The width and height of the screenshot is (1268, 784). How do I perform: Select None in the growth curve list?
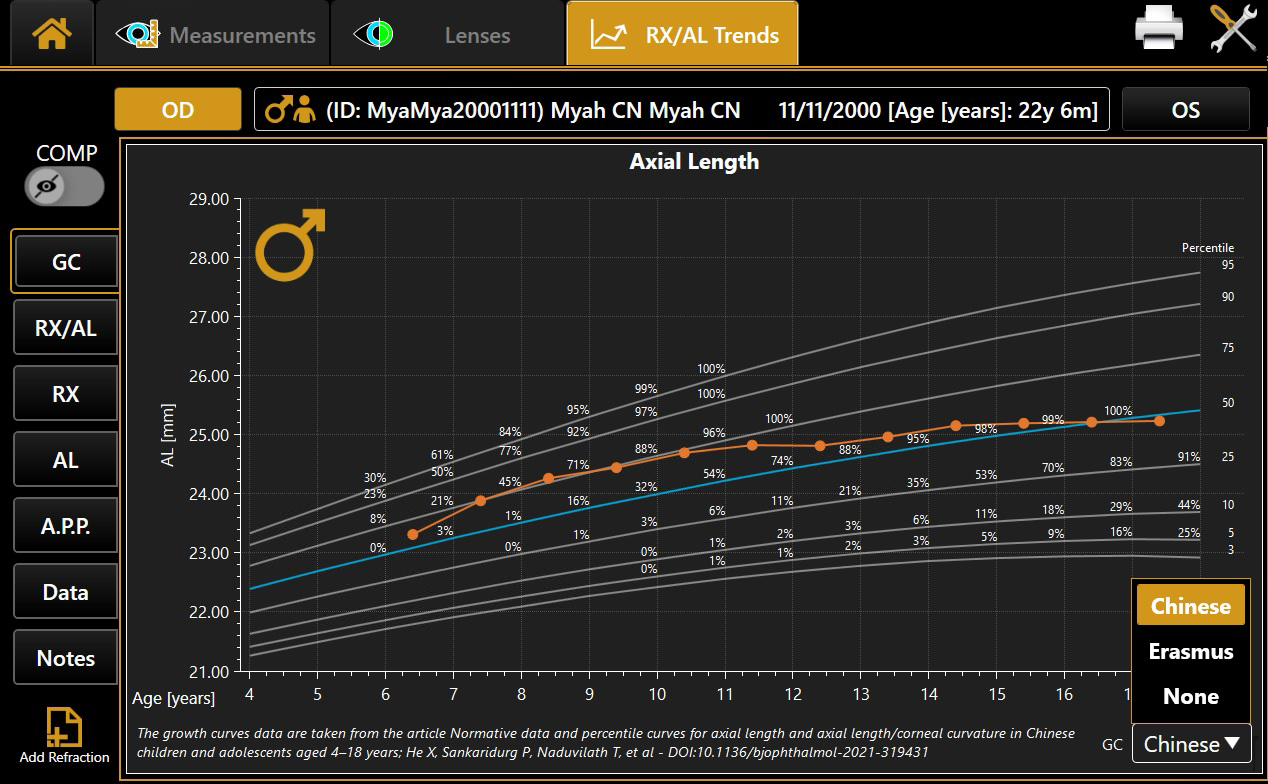[1190, 696]
